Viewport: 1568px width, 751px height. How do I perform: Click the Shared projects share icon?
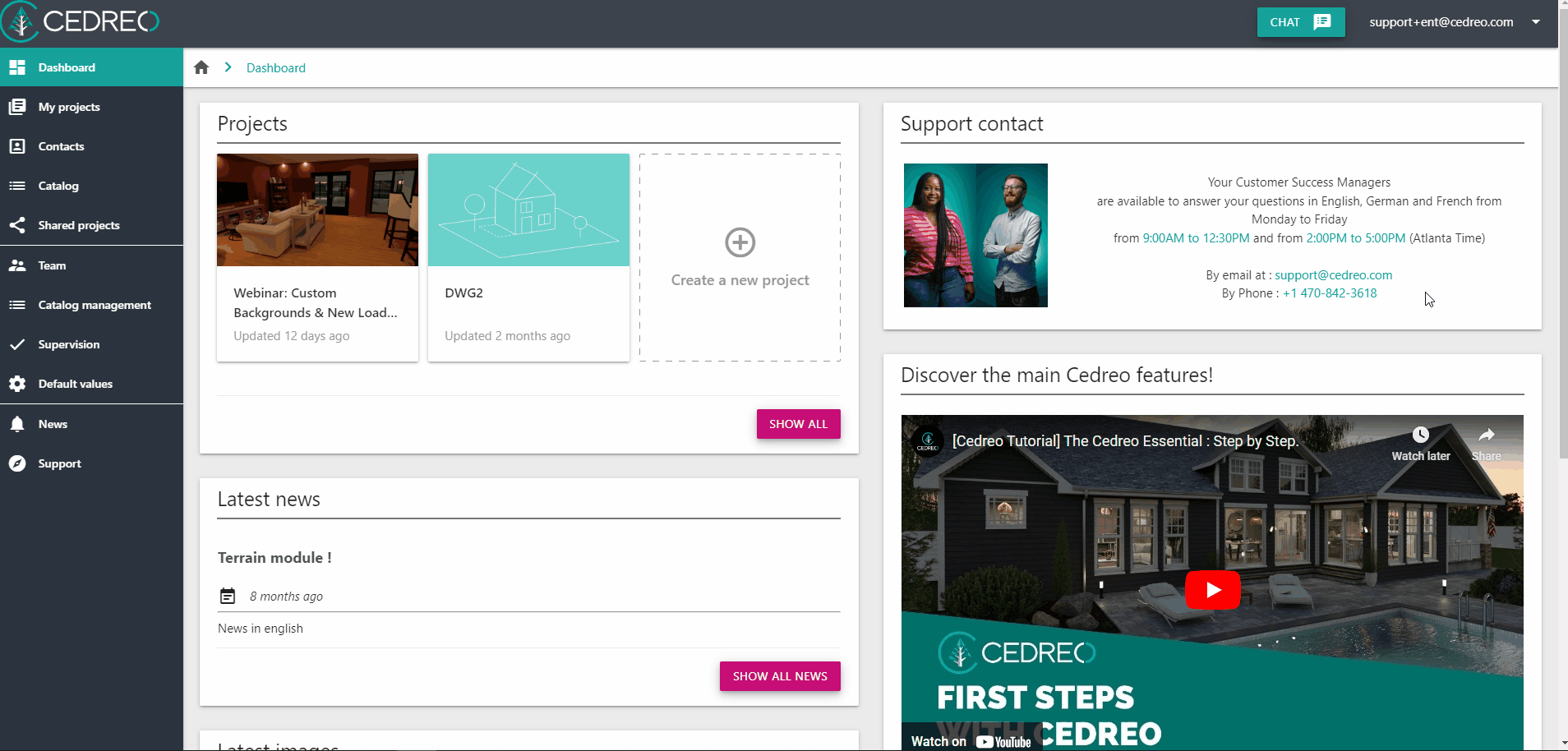click(x=17, y=225)
